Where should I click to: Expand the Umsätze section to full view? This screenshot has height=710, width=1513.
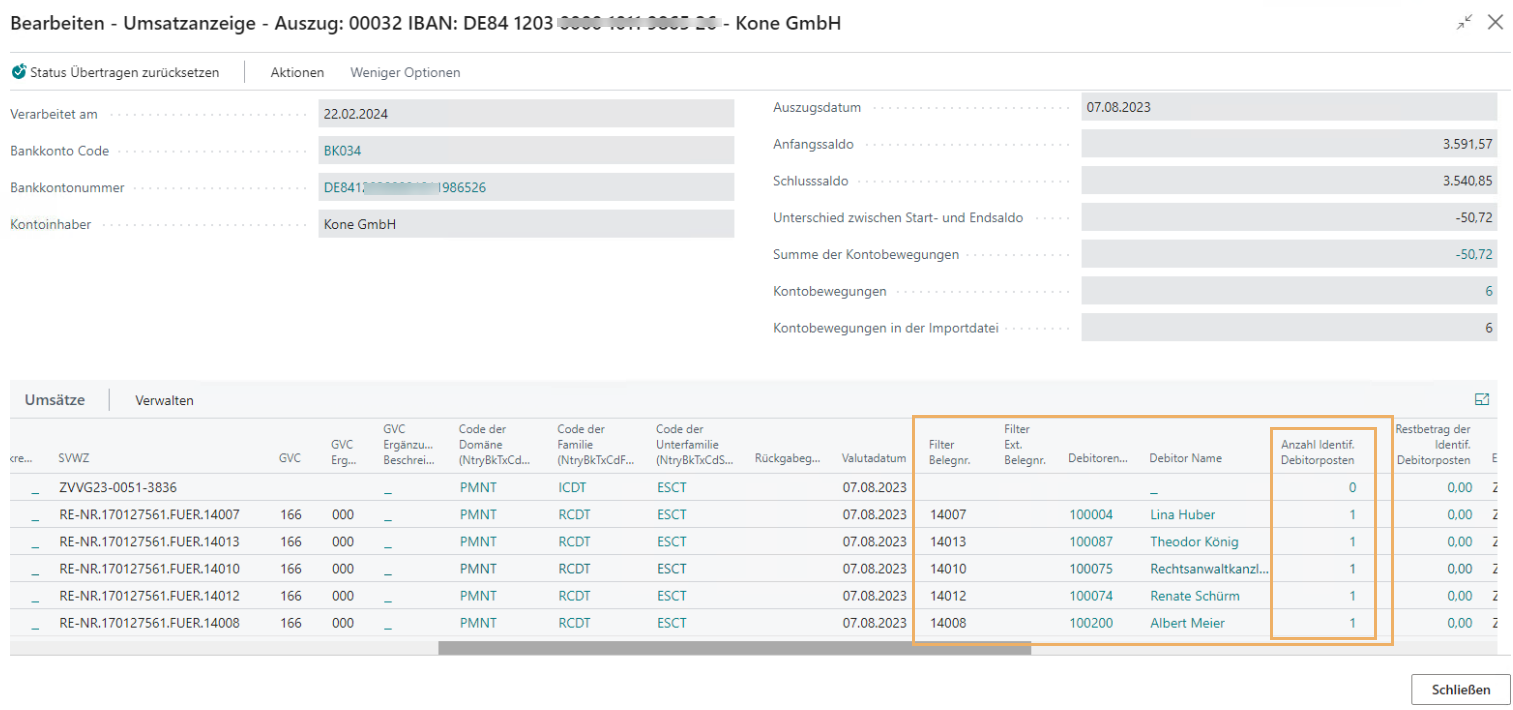coord(1482,399)
